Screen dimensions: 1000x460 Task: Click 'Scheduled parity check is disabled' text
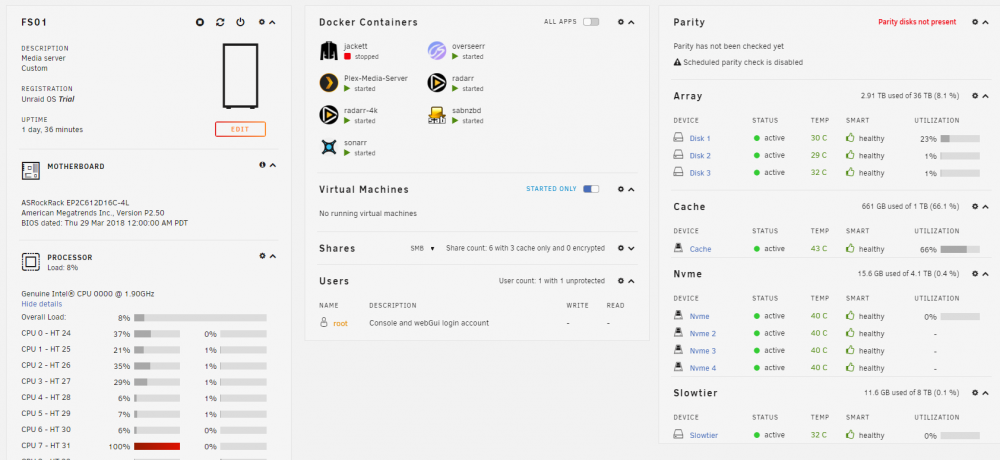pos(743,63)
